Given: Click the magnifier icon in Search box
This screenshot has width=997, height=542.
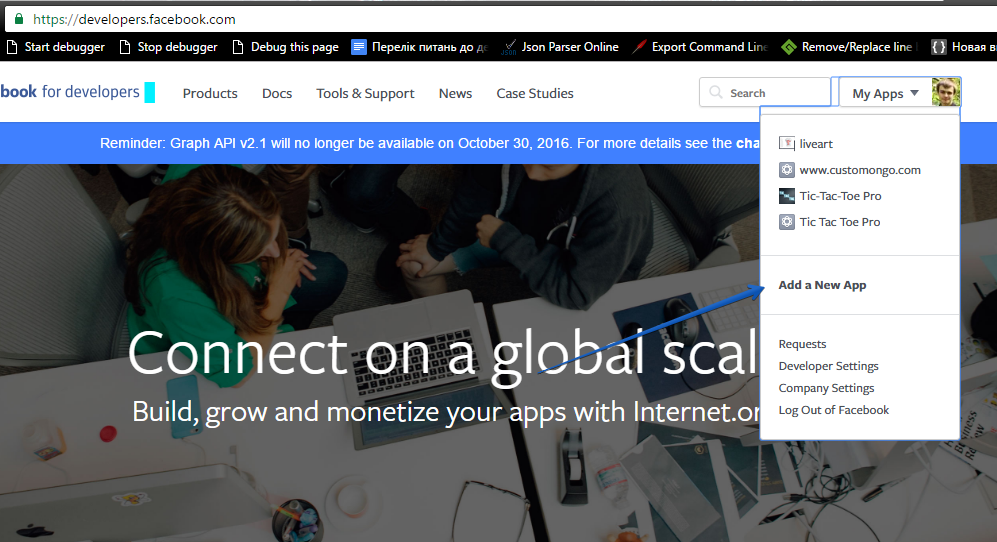Looking at the screenshot, I should [x=716, y=92].
